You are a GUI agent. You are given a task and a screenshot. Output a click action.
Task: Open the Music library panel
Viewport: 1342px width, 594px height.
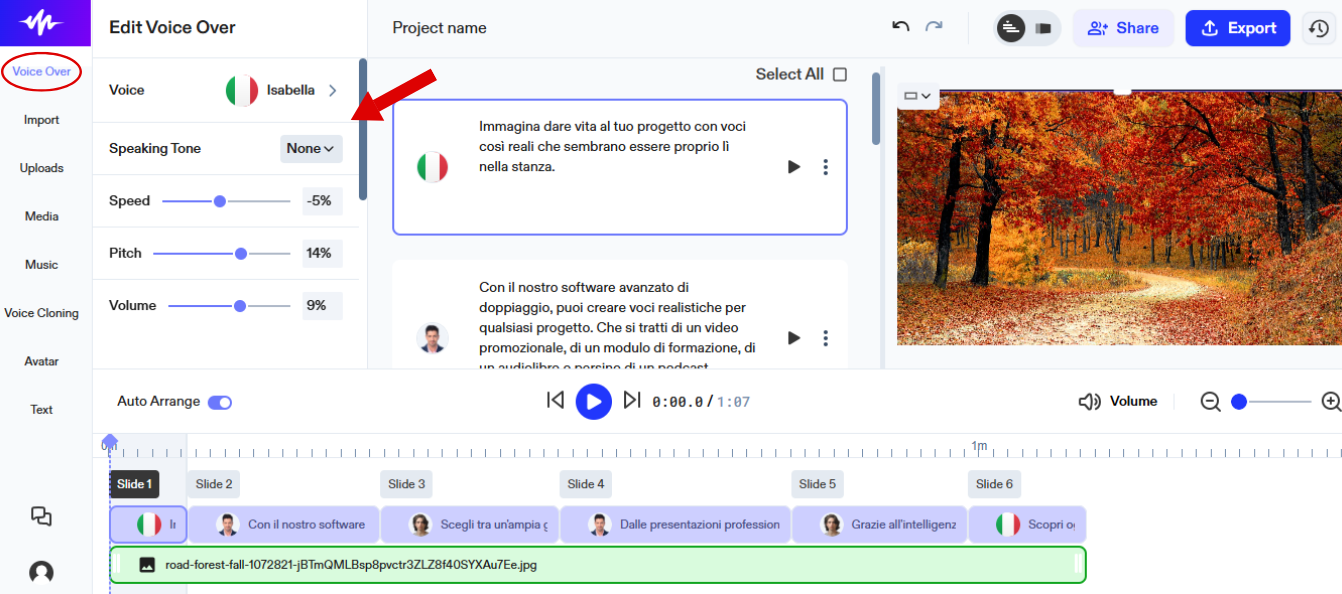coord(40,264)
